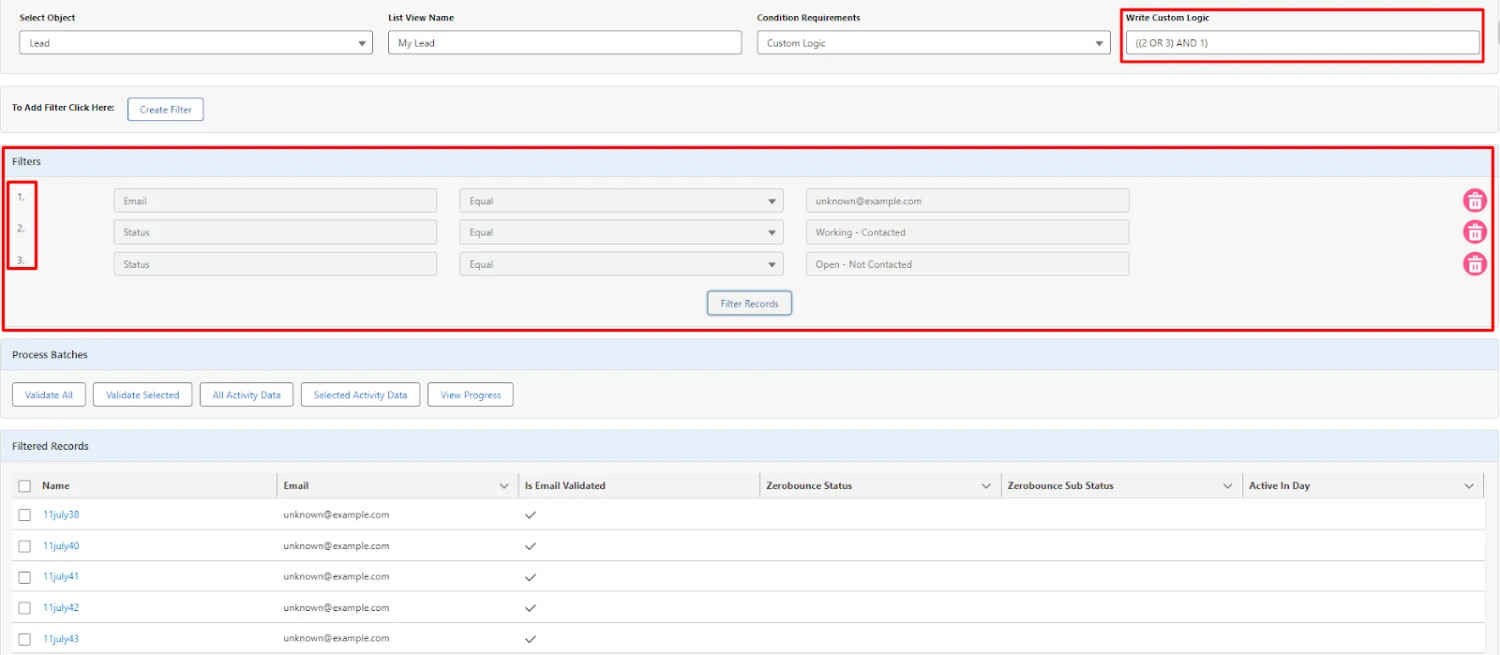
Task: Expand the Email column header chevron
Action: [x=506, y=485]
